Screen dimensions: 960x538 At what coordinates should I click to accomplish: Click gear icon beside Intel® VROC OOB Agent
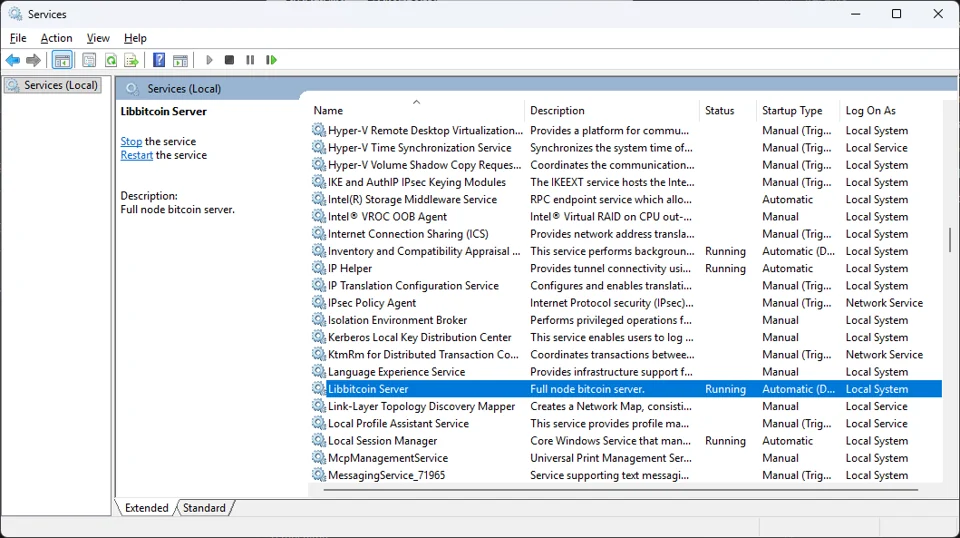[318, 217]
